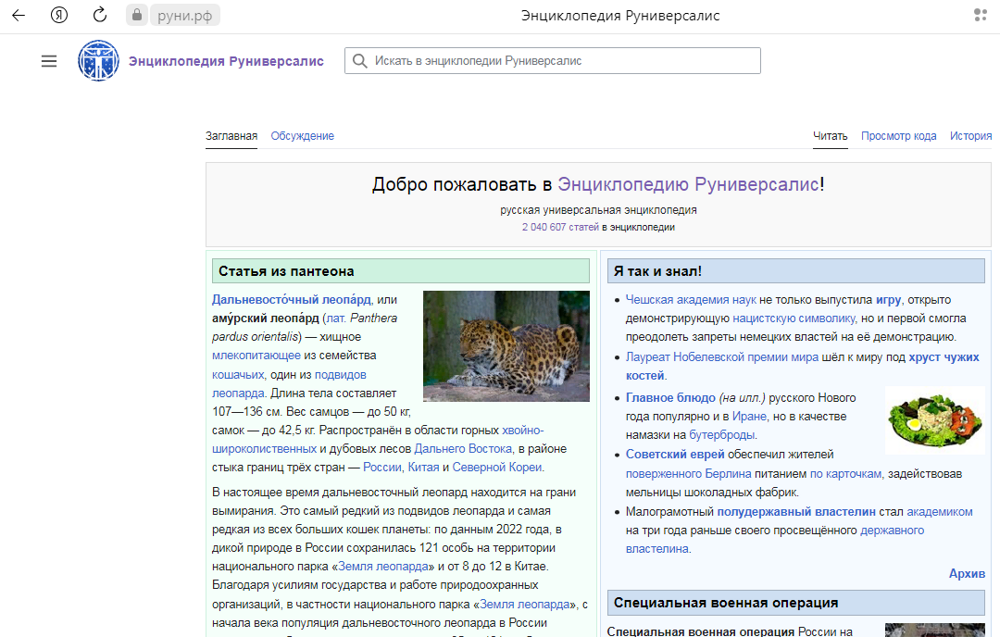This screenshot has height=637, width=1000.
Task: Open the России country link
Action: point(382,467)
